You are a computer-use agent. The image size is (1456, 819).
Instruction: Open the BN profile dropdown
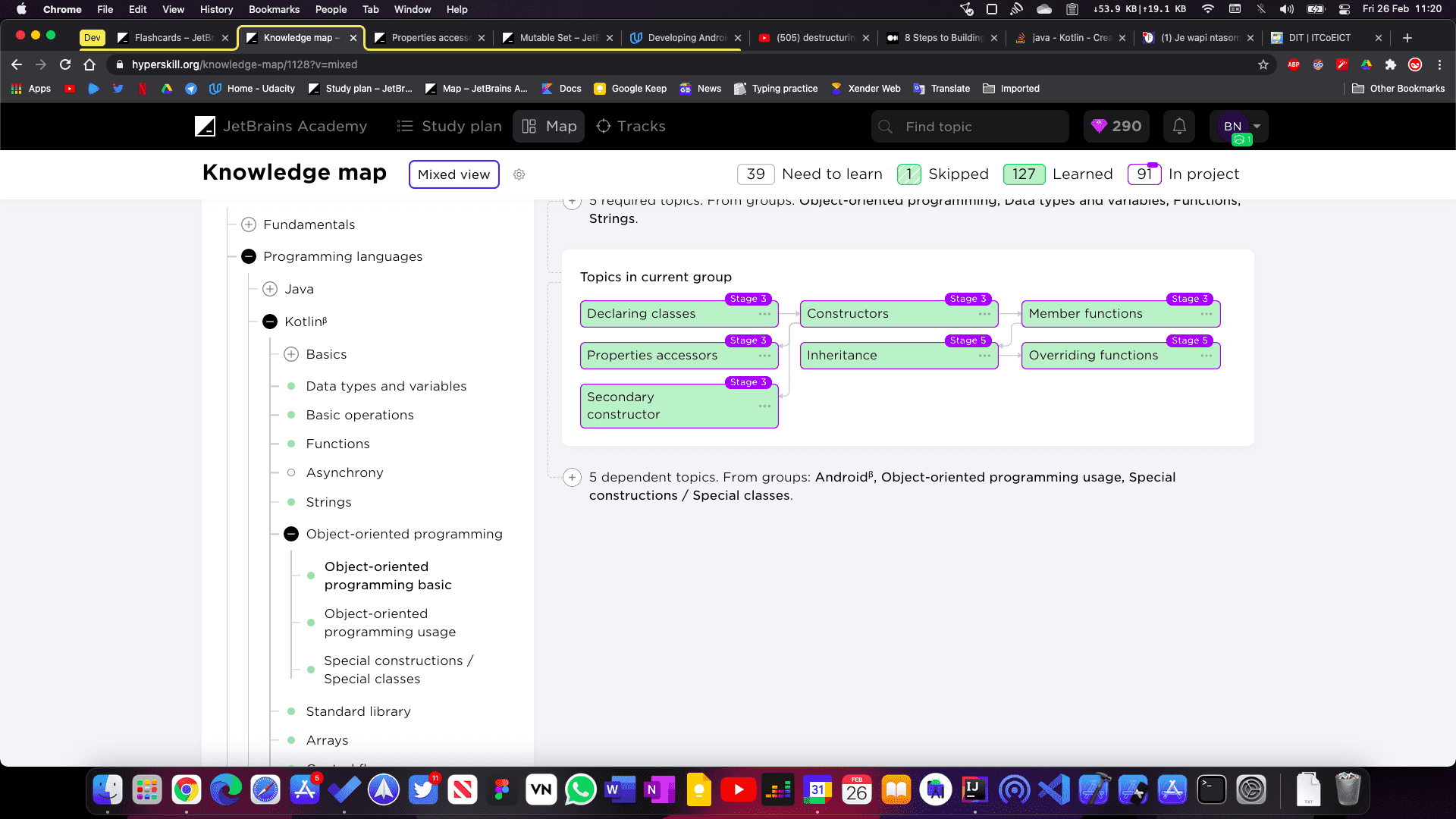[x=1238, y=127]
